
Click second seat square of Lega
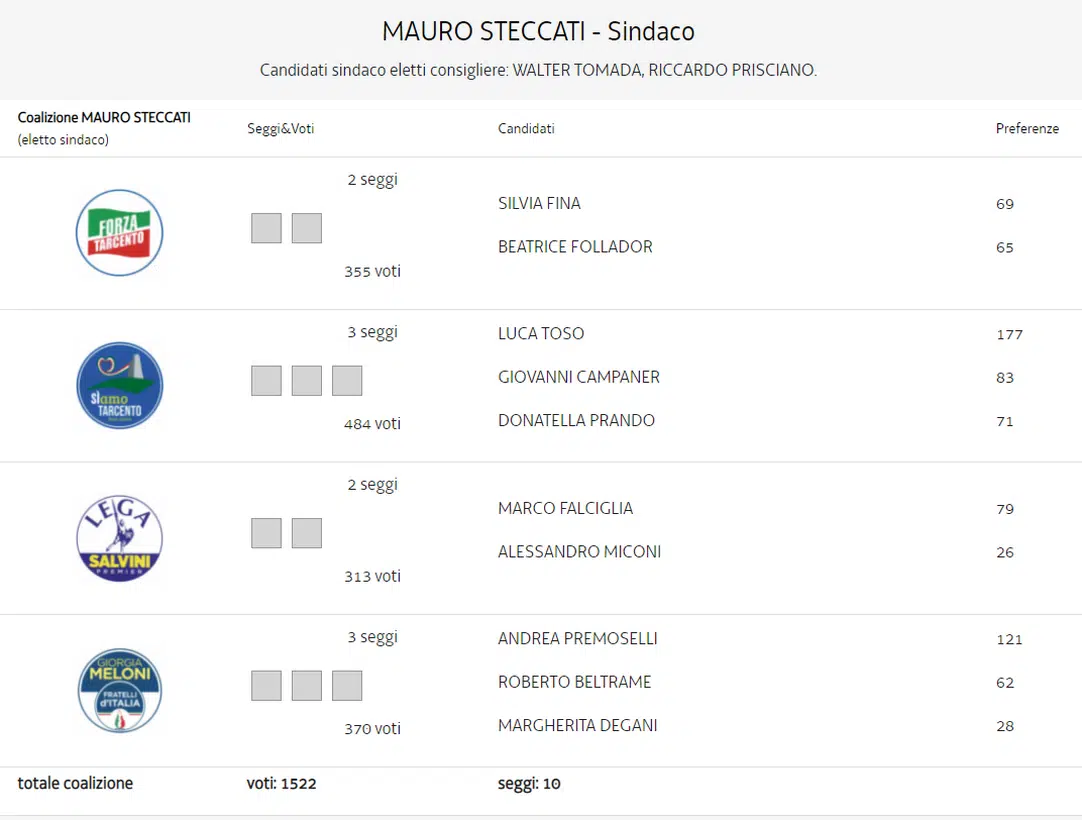(307, 533)
